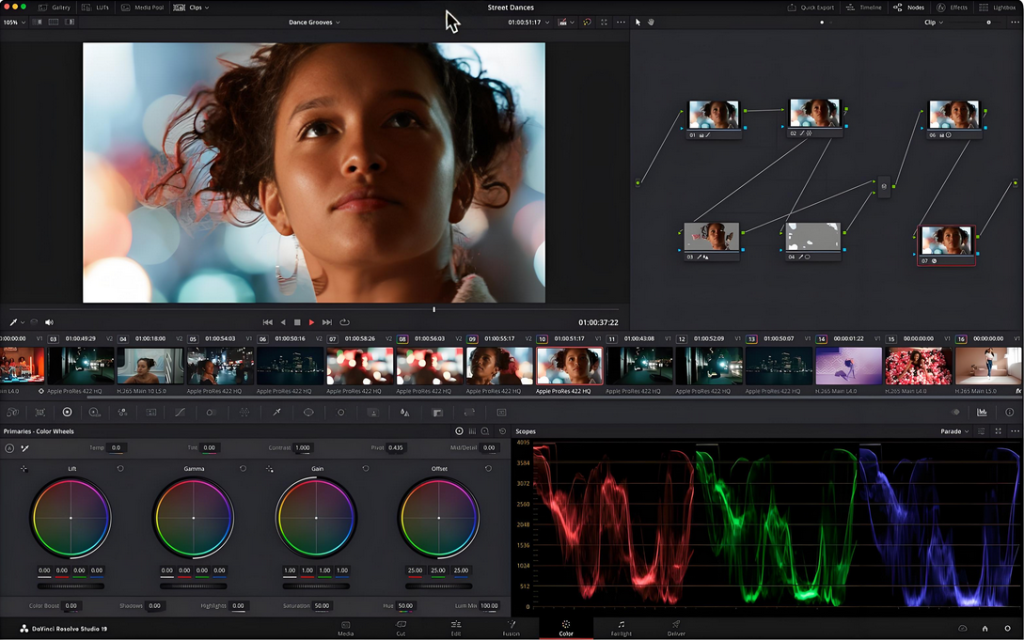
Task: Click the stop playback button
Action: pos(297,322)
